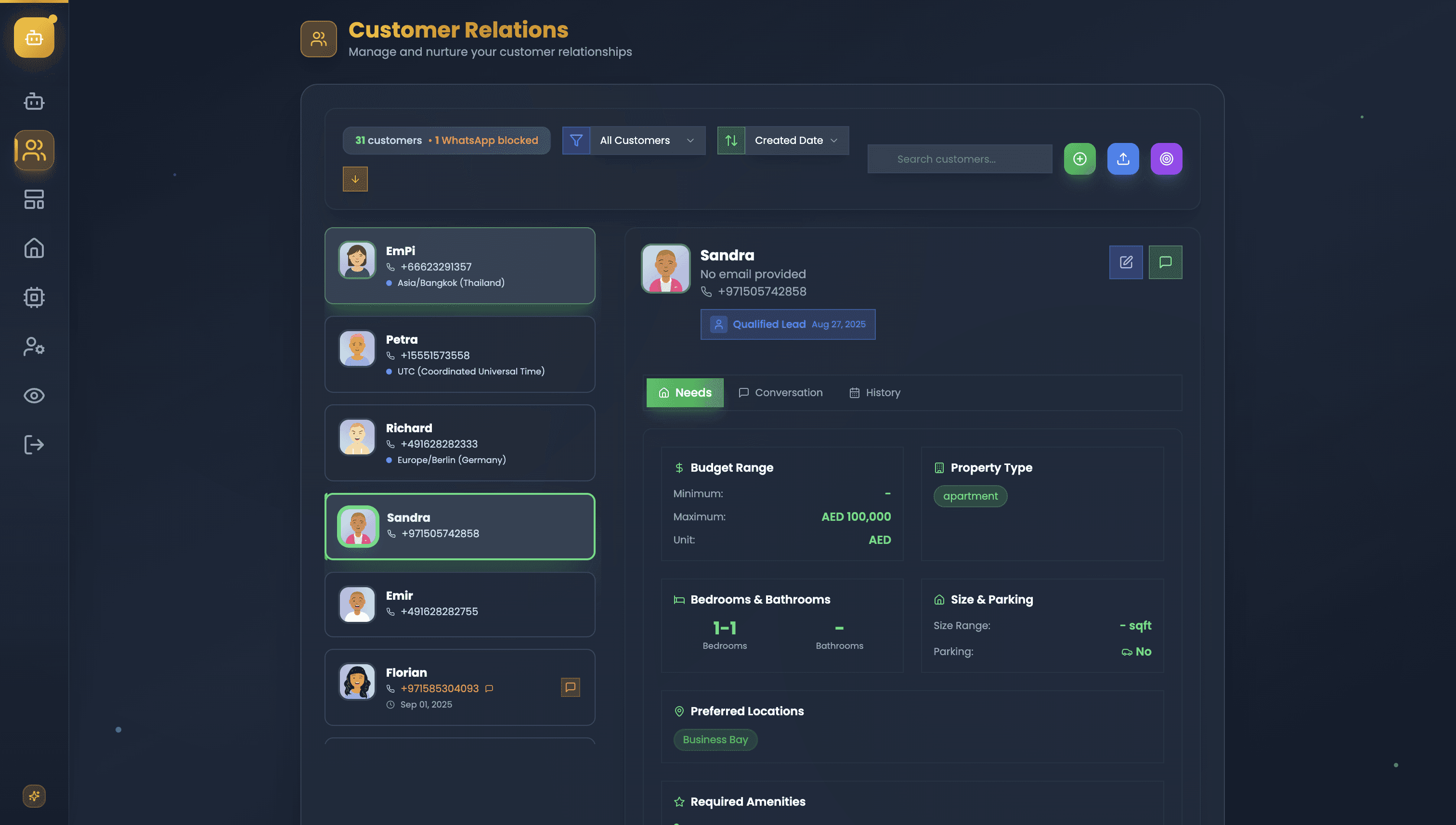1456x825 pixels.
Task: Select the Petra customer card
Action: (x=460, y=355)
